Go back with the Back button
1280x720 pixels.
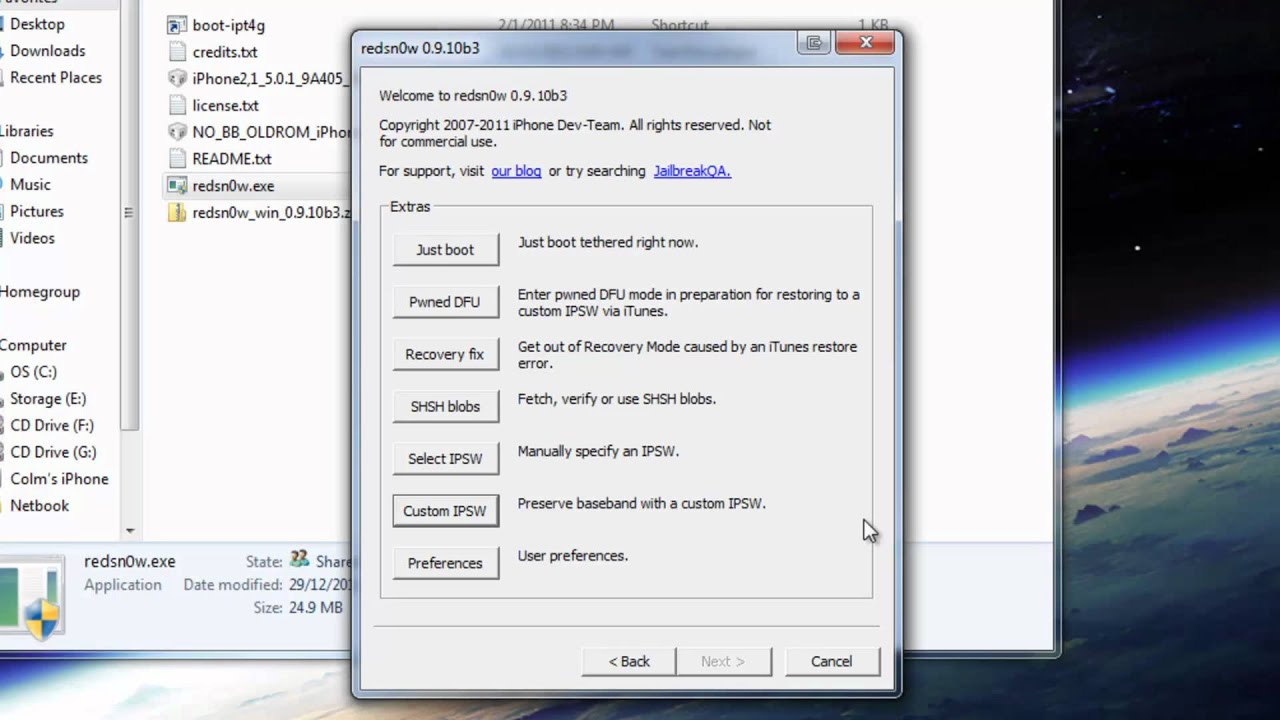coord(629,661)
